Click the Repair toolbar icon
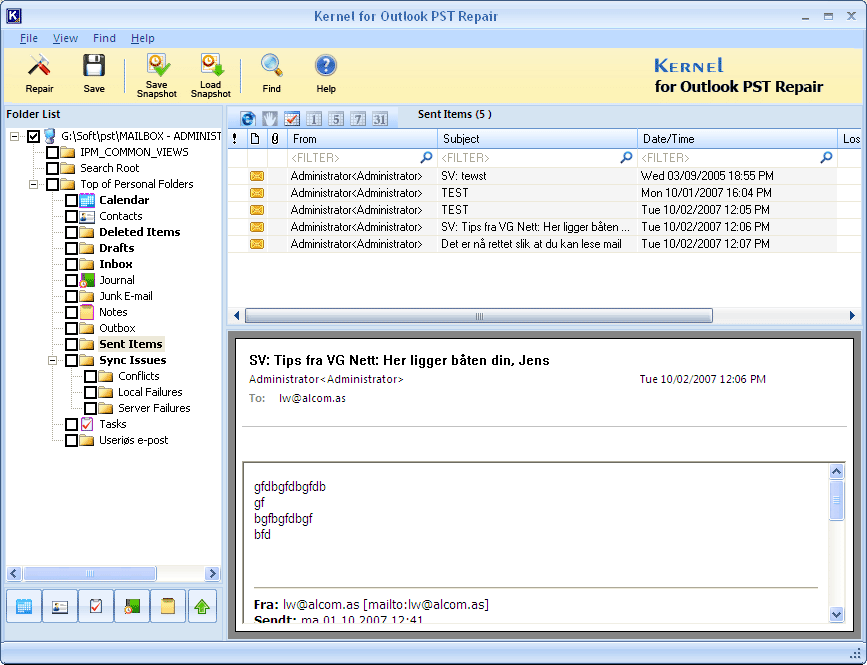 (x=39, y=66)
